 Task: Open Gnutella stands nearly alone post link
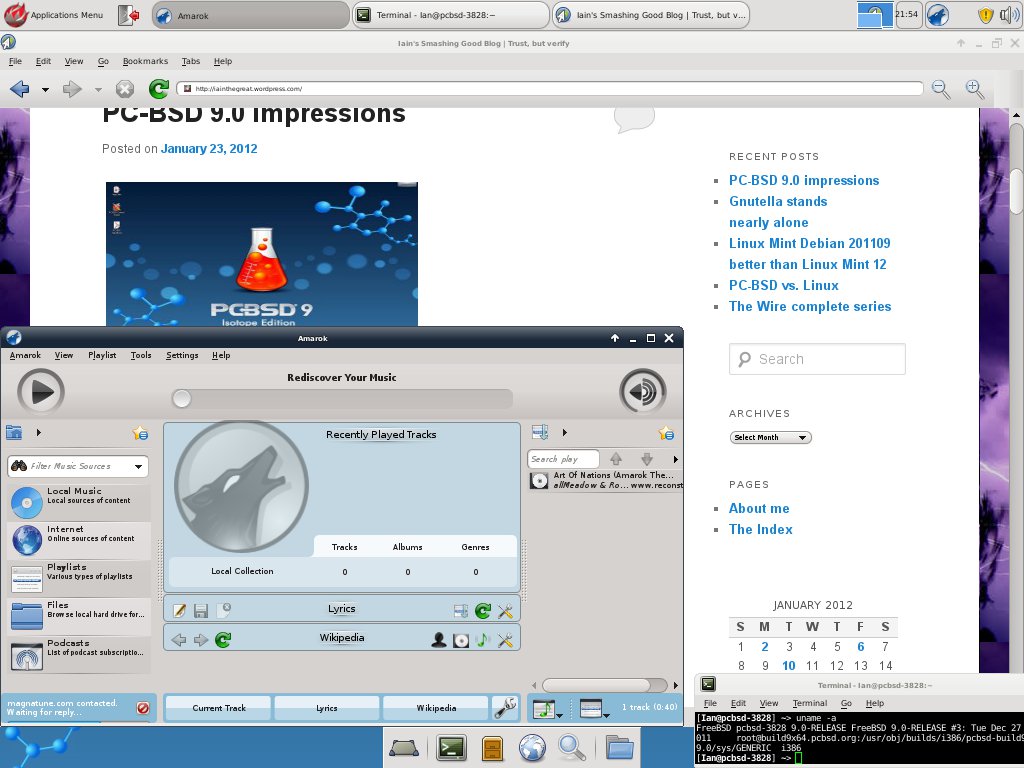coord(778,212)
